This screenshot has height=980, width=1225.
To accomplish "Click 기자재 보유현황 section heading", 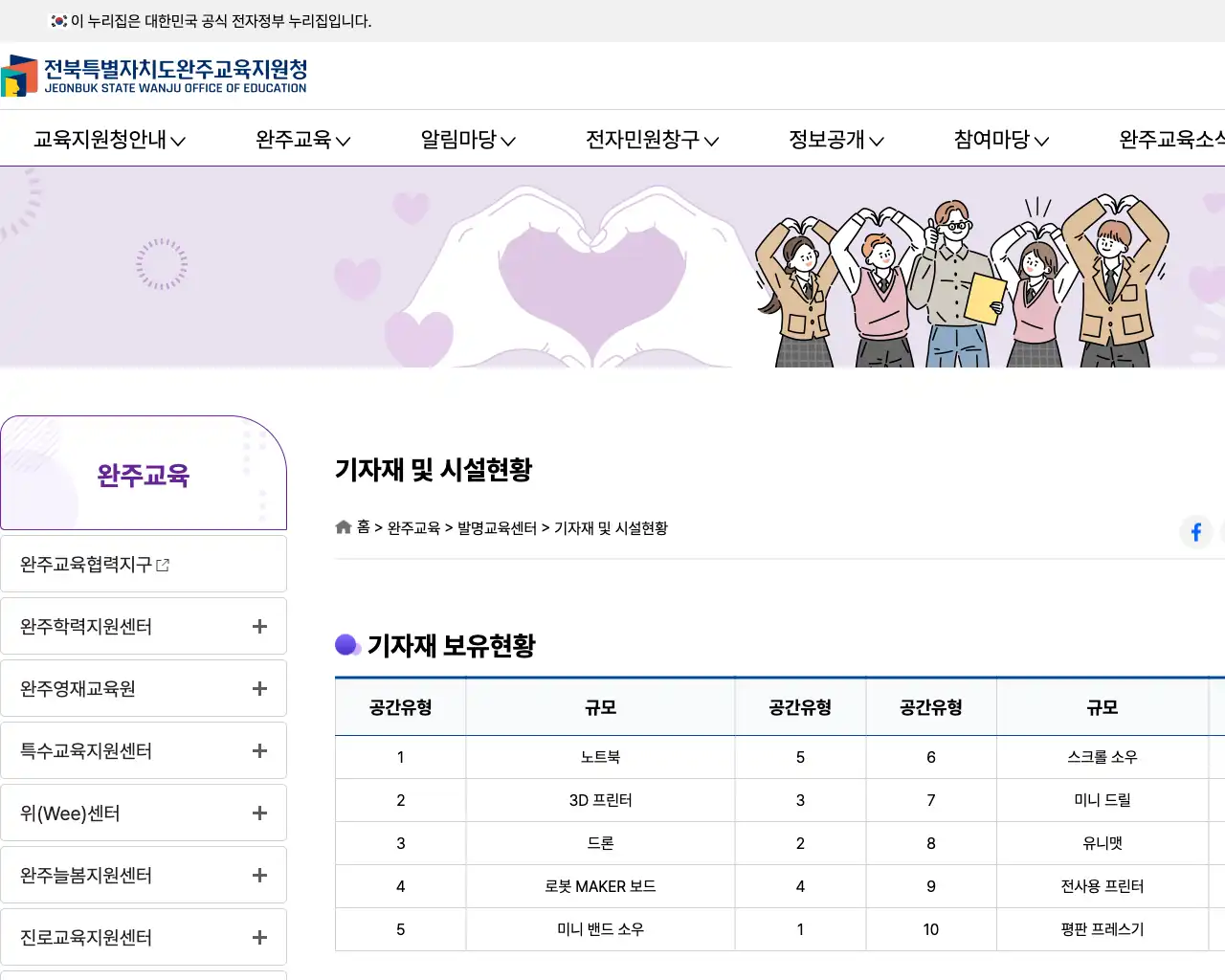I will (451, 646).
